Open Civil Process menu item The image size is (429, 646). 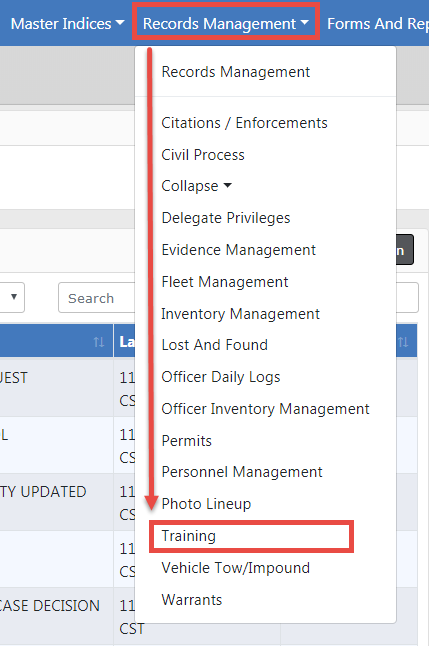pyautogui.click(x=203, y=155)
